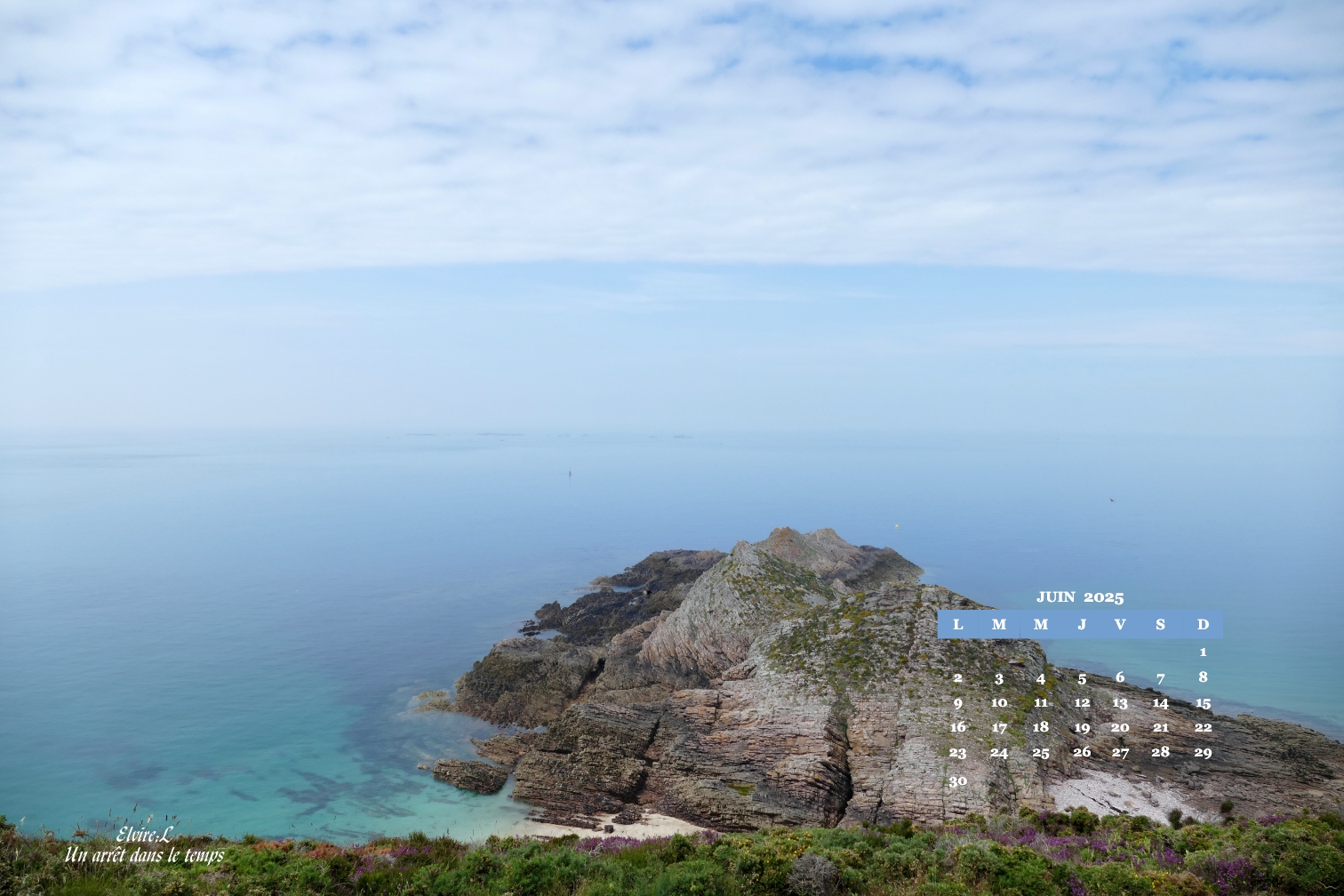Choose date 20 in the calendar

click(1120, 727)
